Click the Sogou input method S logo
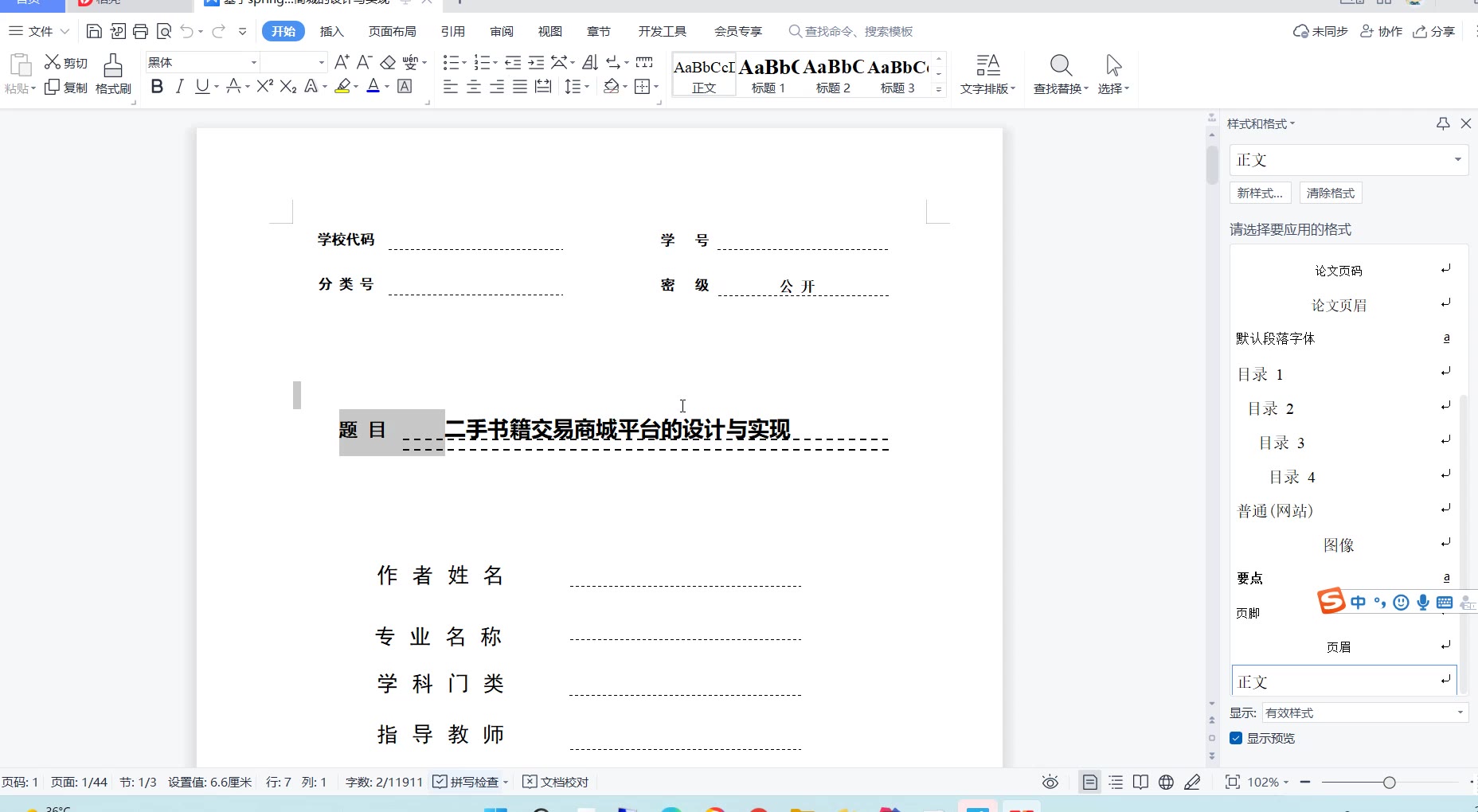 [x=1331, y=601]
